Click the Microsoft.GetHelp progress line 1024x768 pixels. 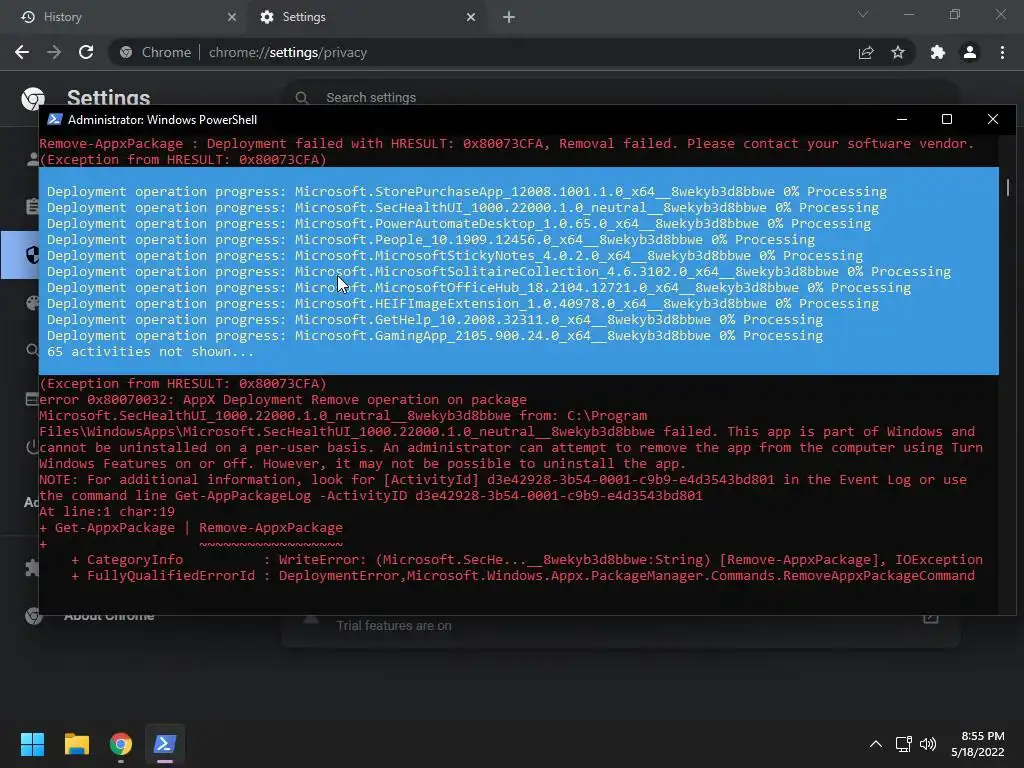click(x=435, y=319)
